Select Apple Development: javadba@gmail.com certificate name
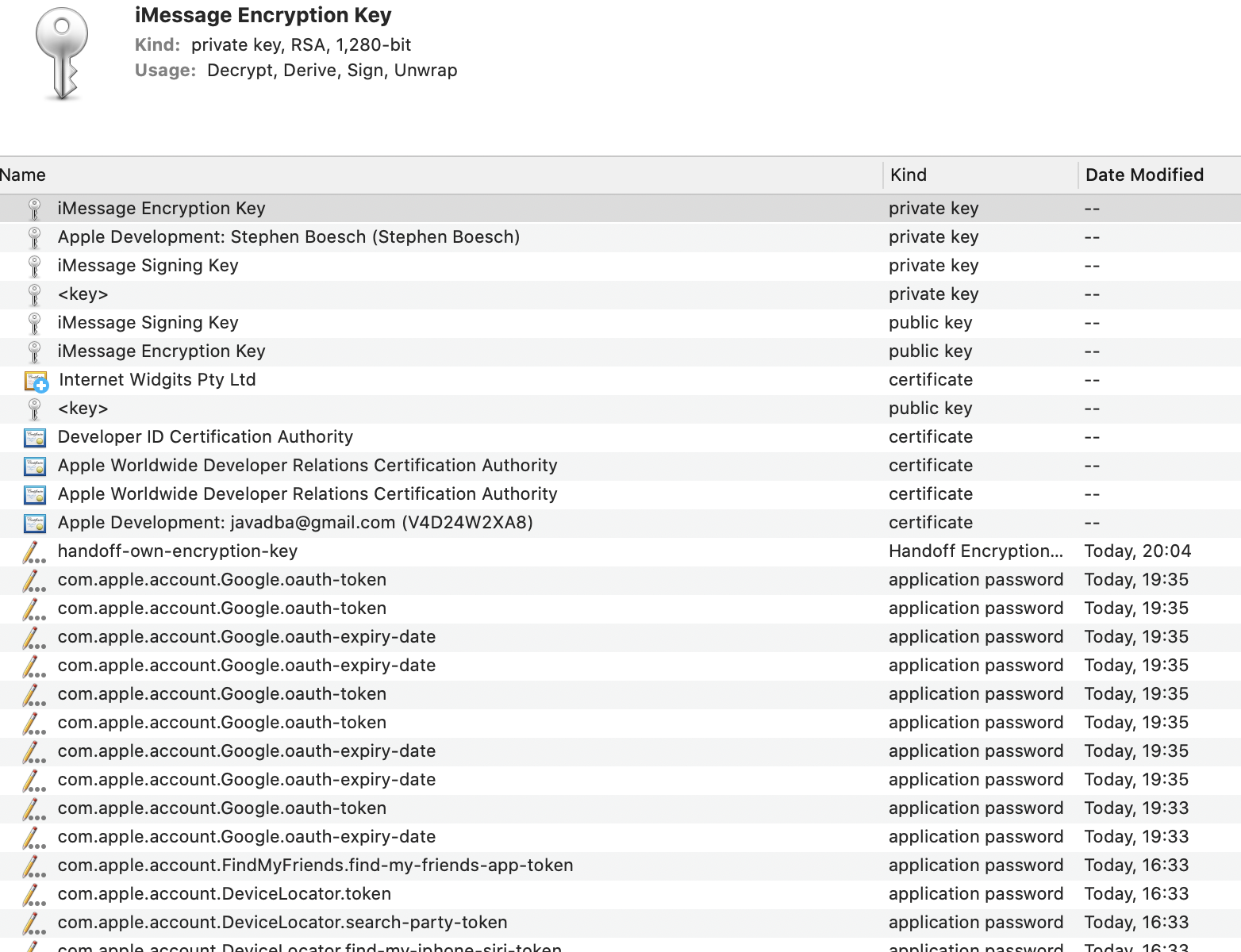The height and width of the screenshot is (952, 1241). [295, 523]
